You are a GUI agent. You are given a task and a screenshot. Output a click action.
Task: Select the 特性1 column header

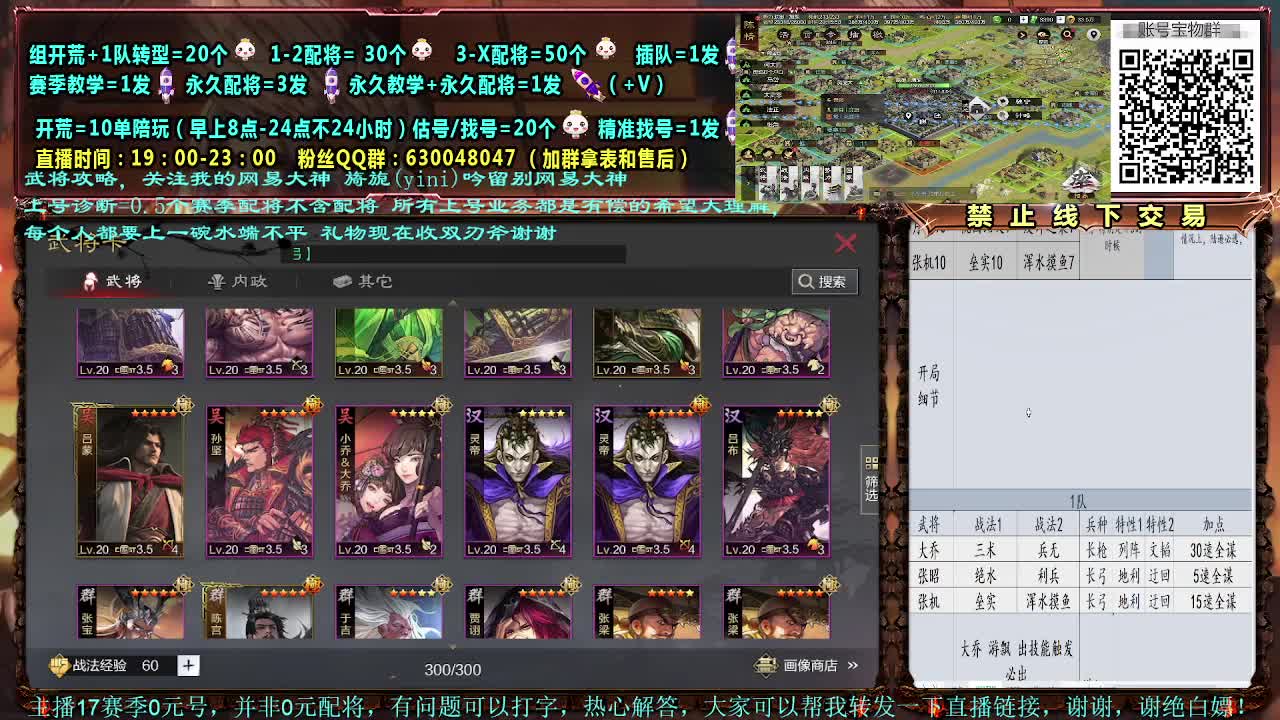coord(1129,524)
